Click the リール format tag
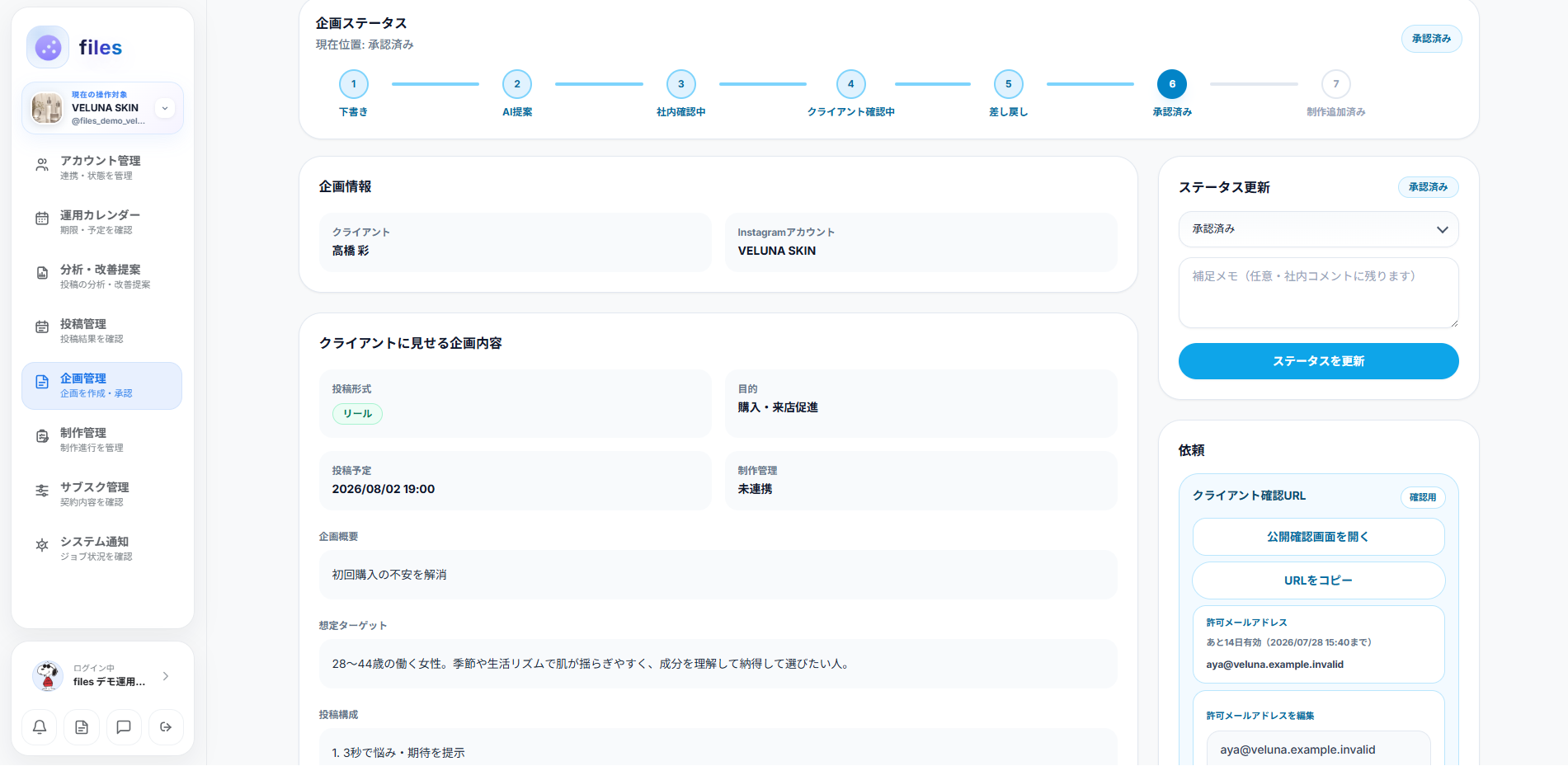The width and height of the screenshot is (1568, 766). tap(357, 414)
